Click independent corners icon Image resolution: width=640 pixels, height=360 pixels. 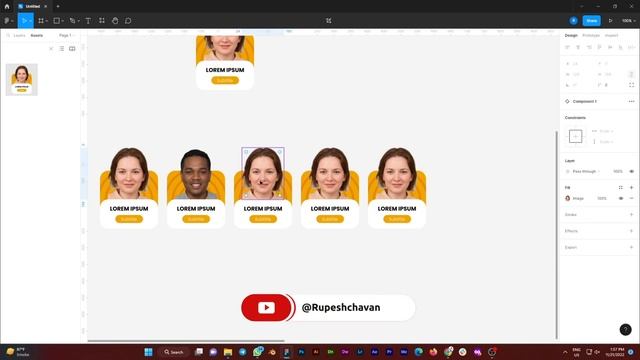(631, 85)
